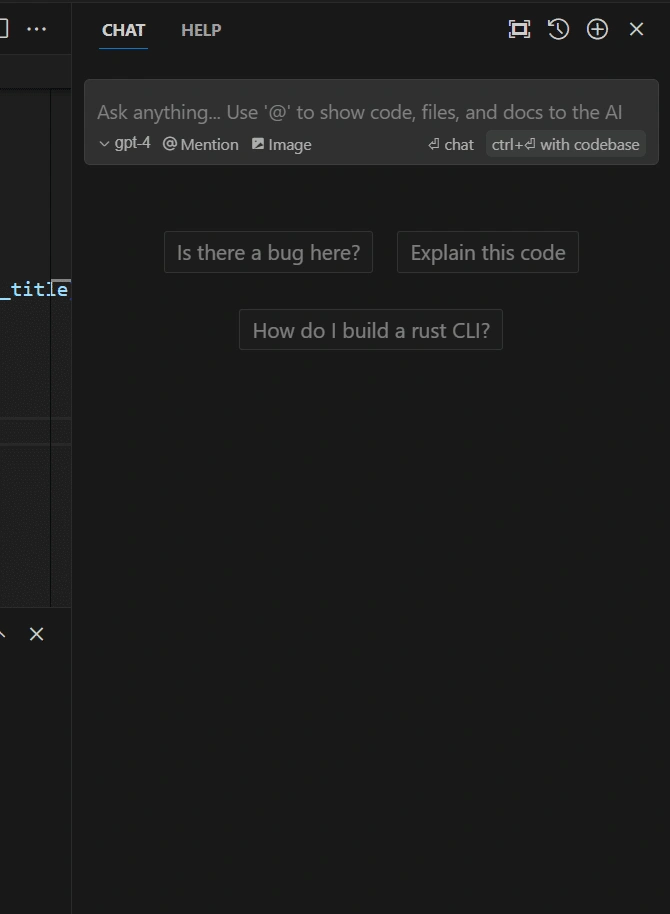Send message using the chat button

(451, 145)
